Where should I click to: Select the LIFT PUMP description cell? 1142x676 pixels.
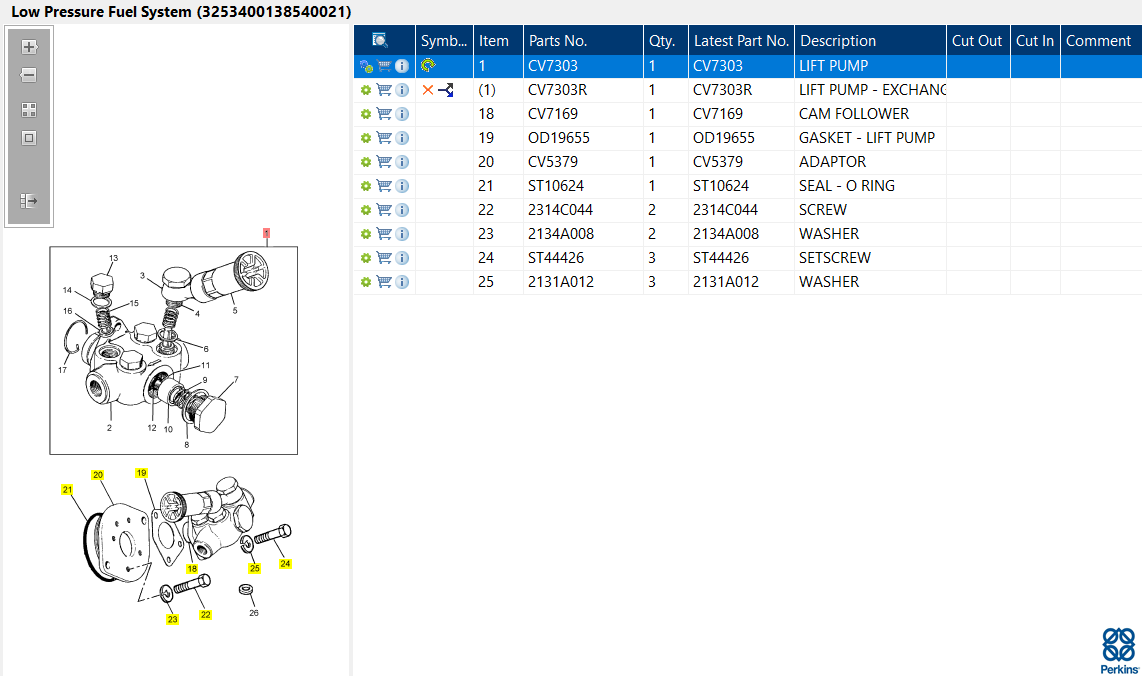(x=870, y=66)
